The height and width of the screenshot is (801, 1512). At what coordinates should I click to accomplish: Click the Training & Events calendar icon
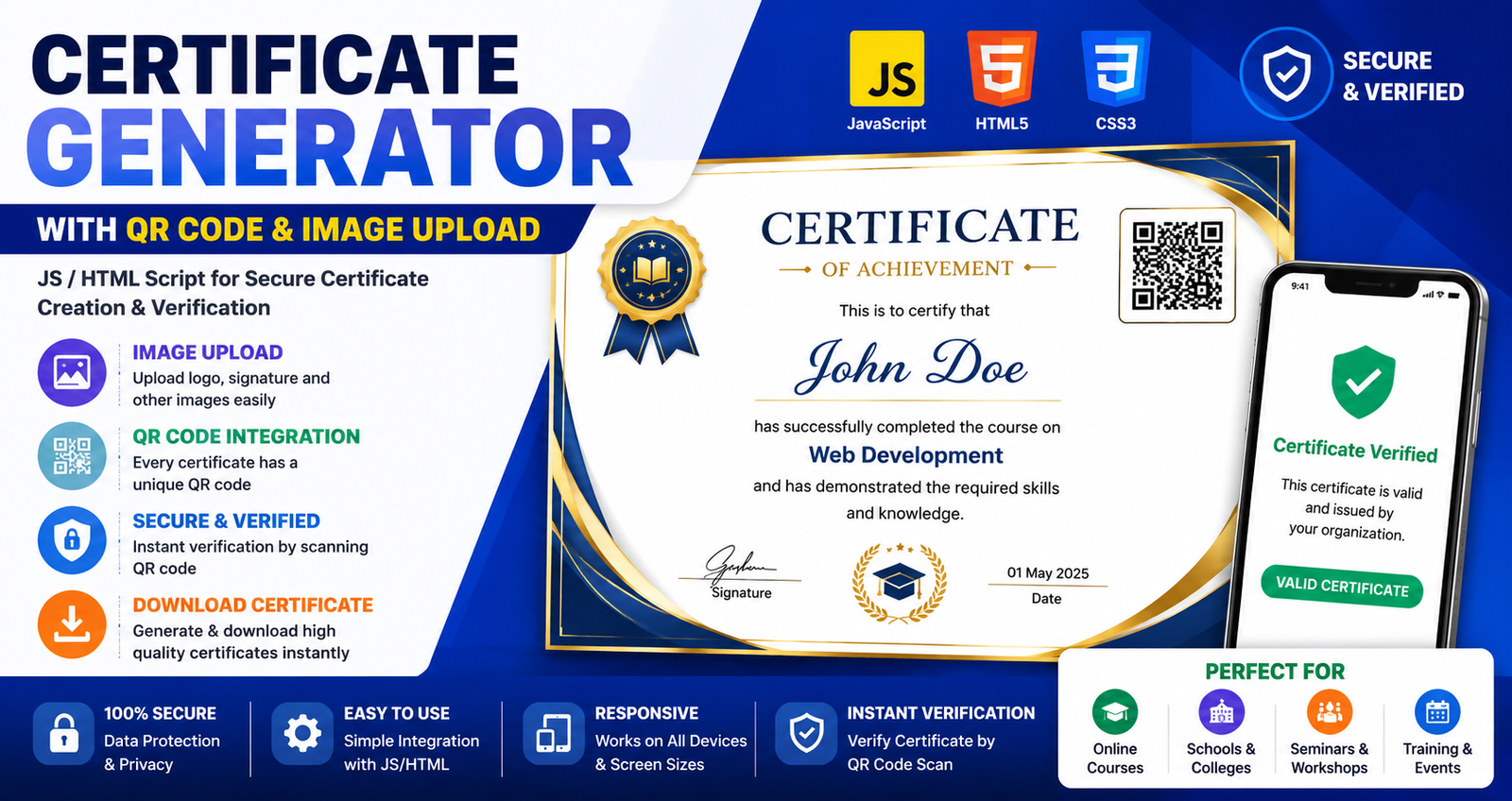tap(1437, 712)
